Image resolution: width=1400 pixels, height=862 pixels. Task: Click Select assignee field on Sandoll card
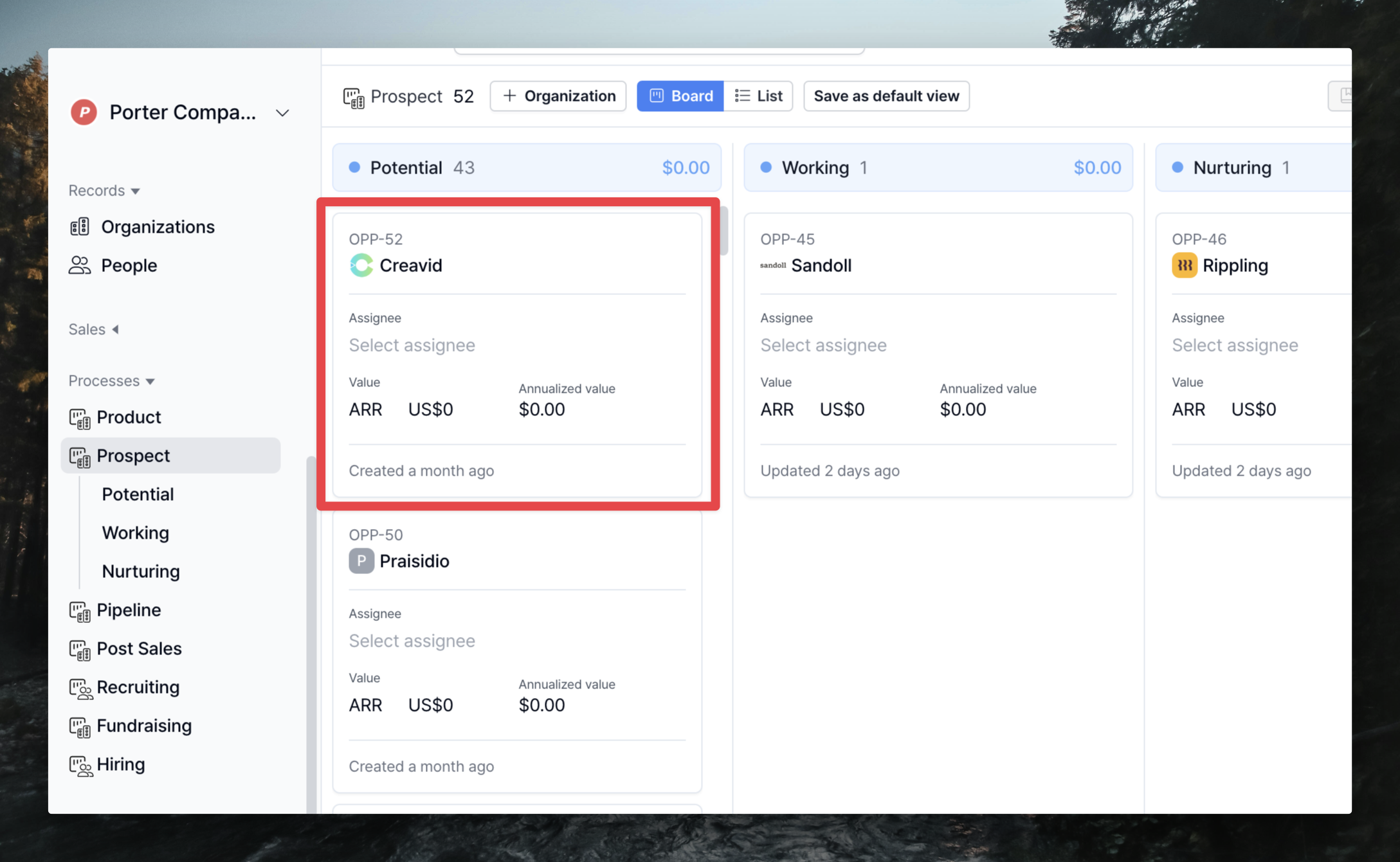click(x=823, y=345)
